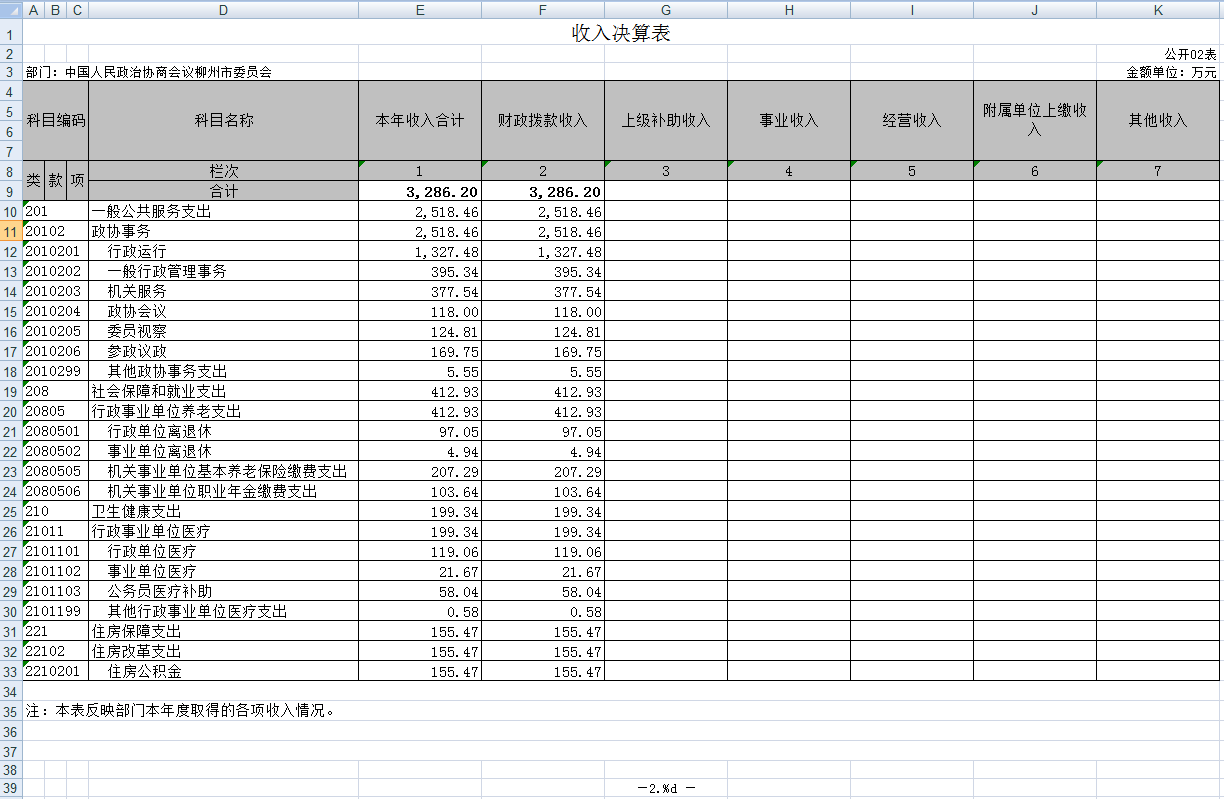Select the 科目编码 header cell
This screenshot has height=799, width=1224.
pos(56,120)
